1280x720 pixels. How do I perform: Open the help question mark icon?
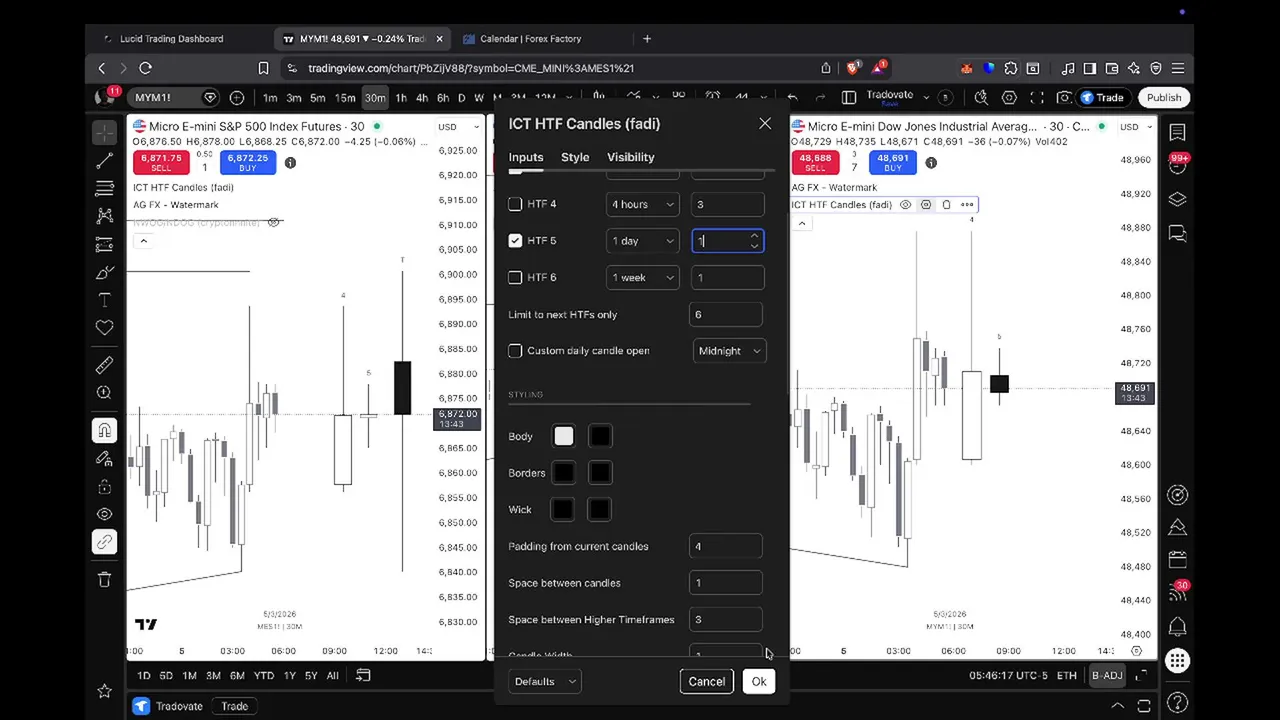(1177, 703)
